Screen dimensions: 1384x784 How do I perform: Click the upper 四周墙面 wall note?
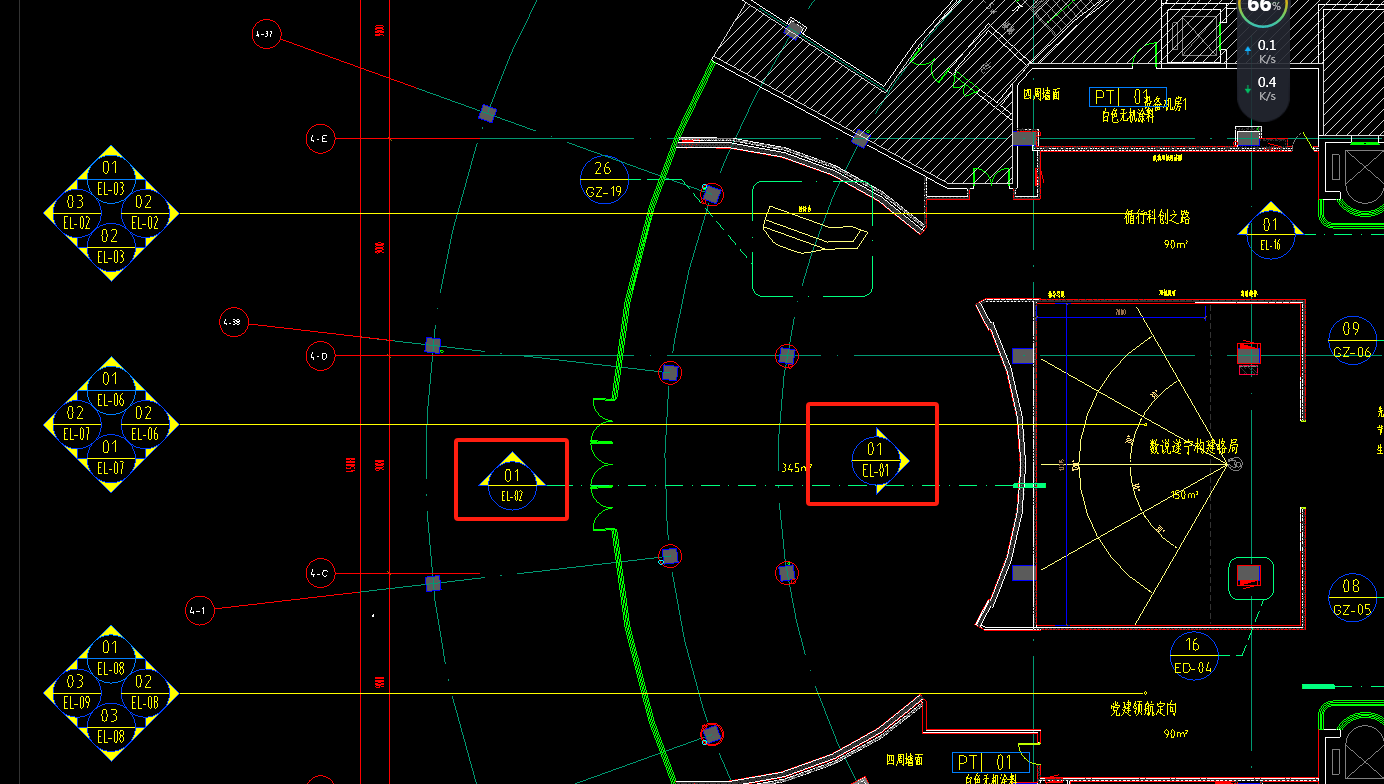coord(1041,95)
